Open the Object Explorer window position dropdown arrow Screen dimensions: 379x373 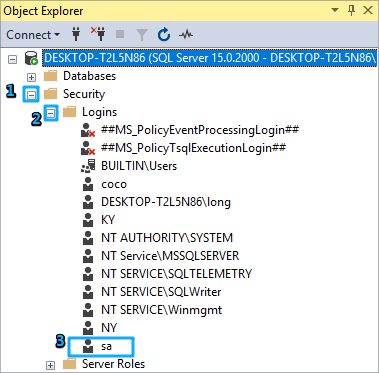click(335, 10)
